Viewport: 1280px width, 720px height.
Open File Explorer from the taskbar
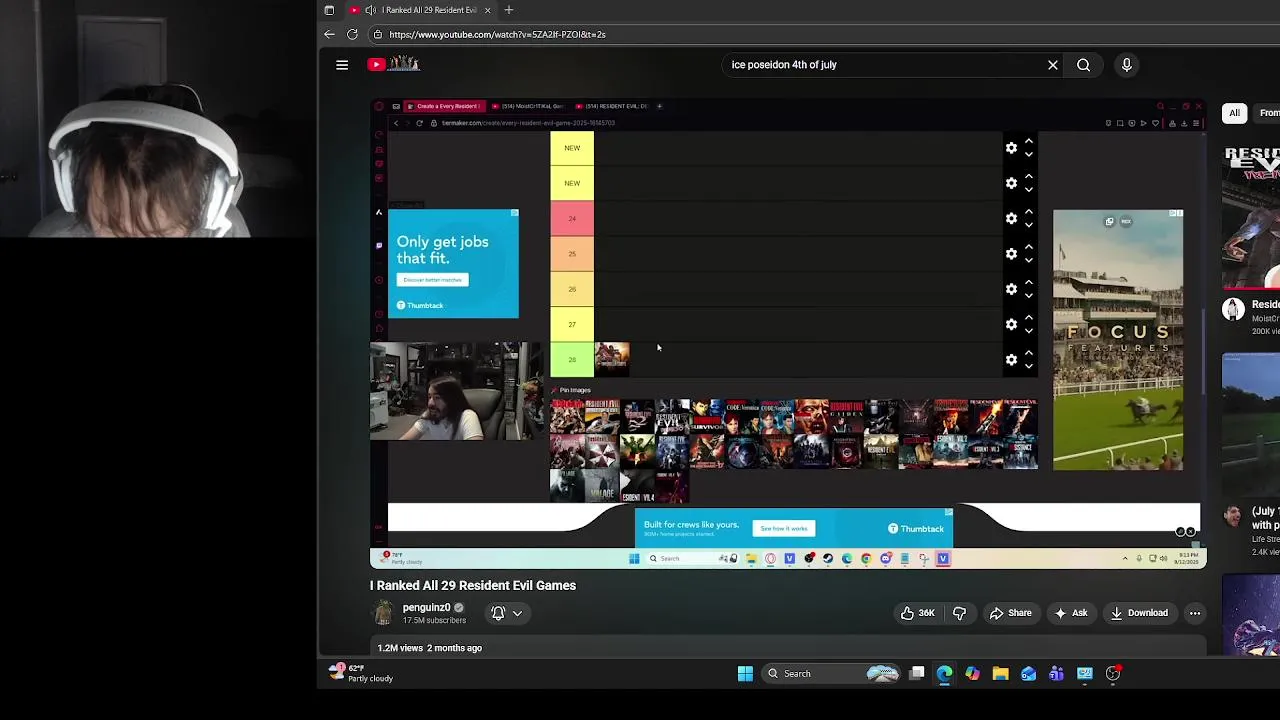tap(1000, 674)
